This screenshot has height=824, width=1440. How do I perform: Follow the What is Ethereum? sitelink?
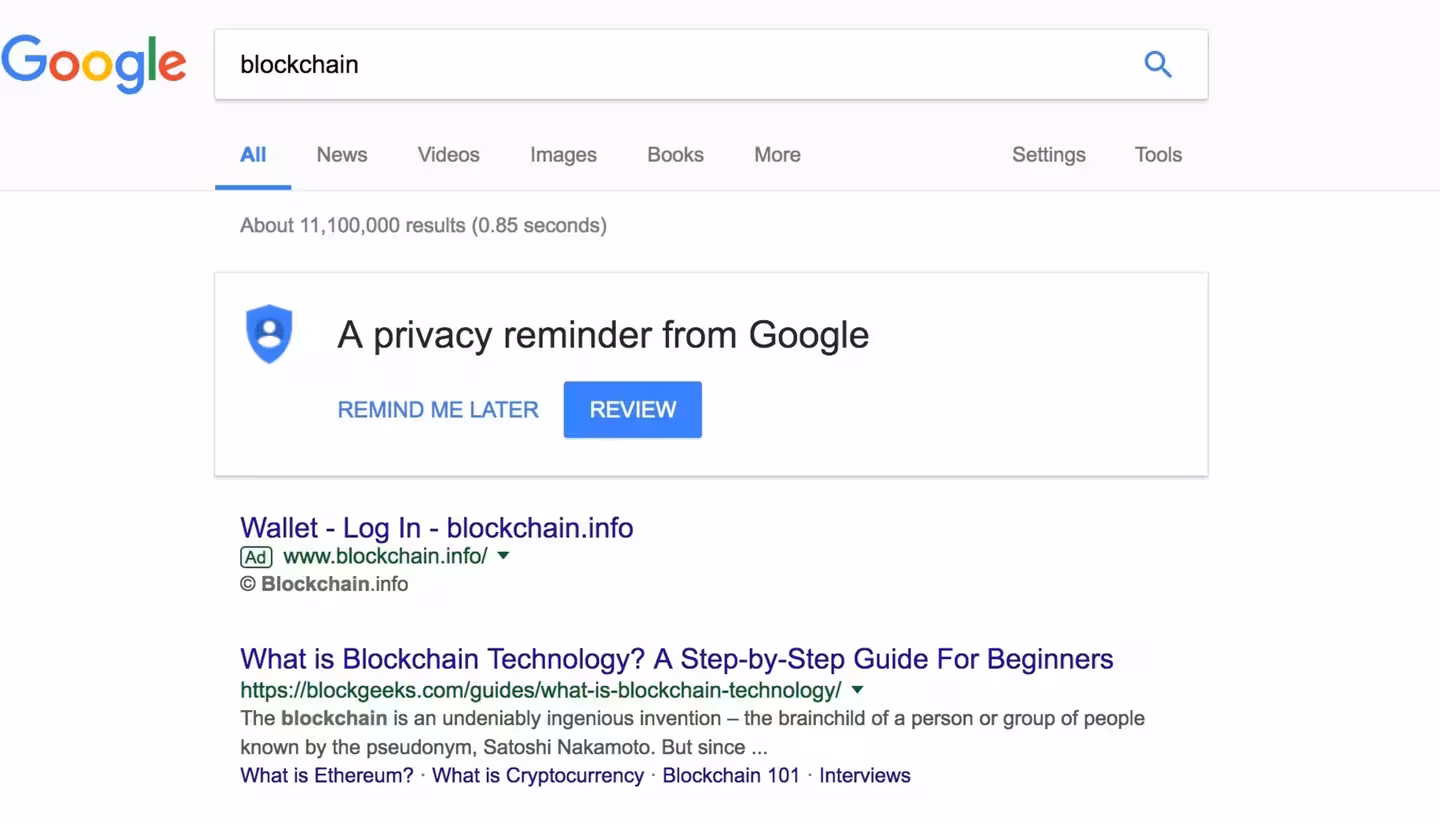click(x=326, y=776)
